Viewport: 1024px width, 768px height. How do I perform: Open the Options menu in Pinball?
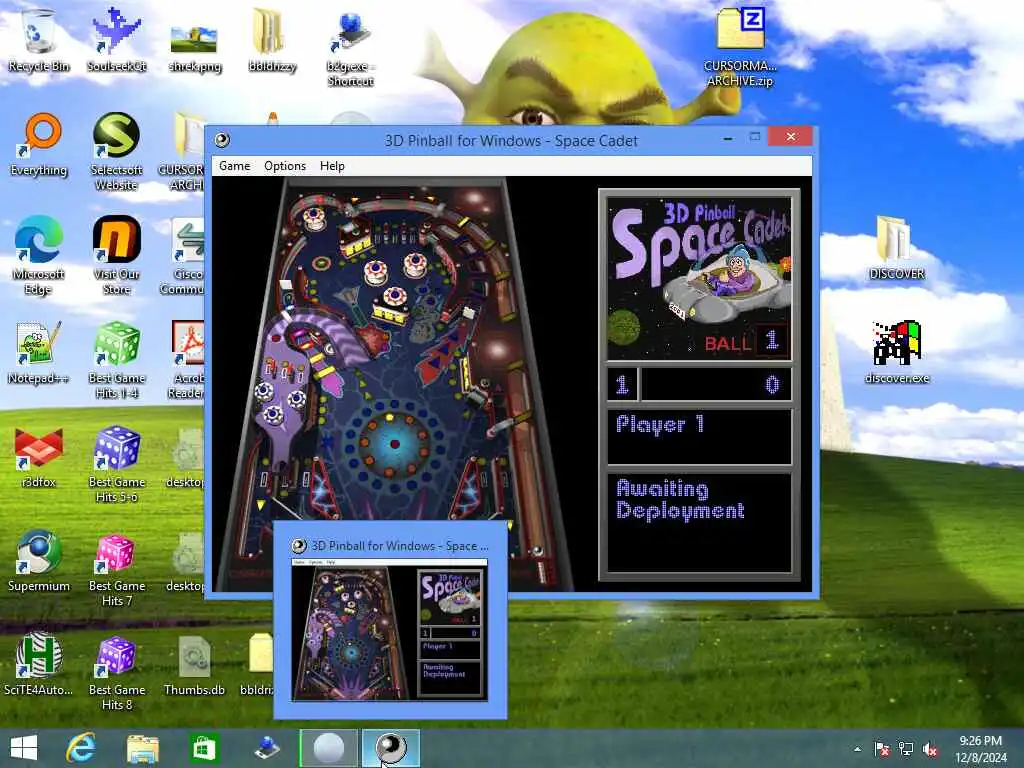point(285,166)
